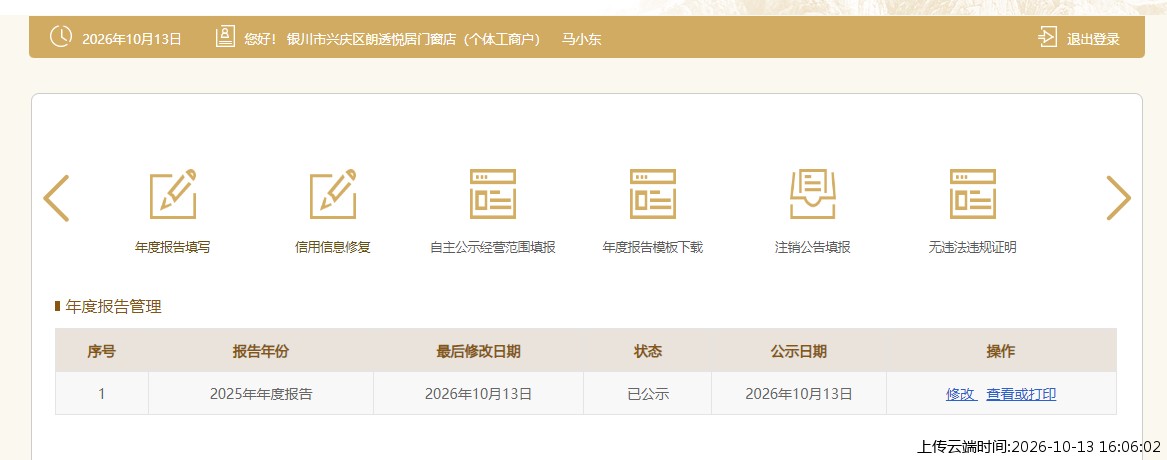Click the 无违法违规证明 label

coord(972,247)
